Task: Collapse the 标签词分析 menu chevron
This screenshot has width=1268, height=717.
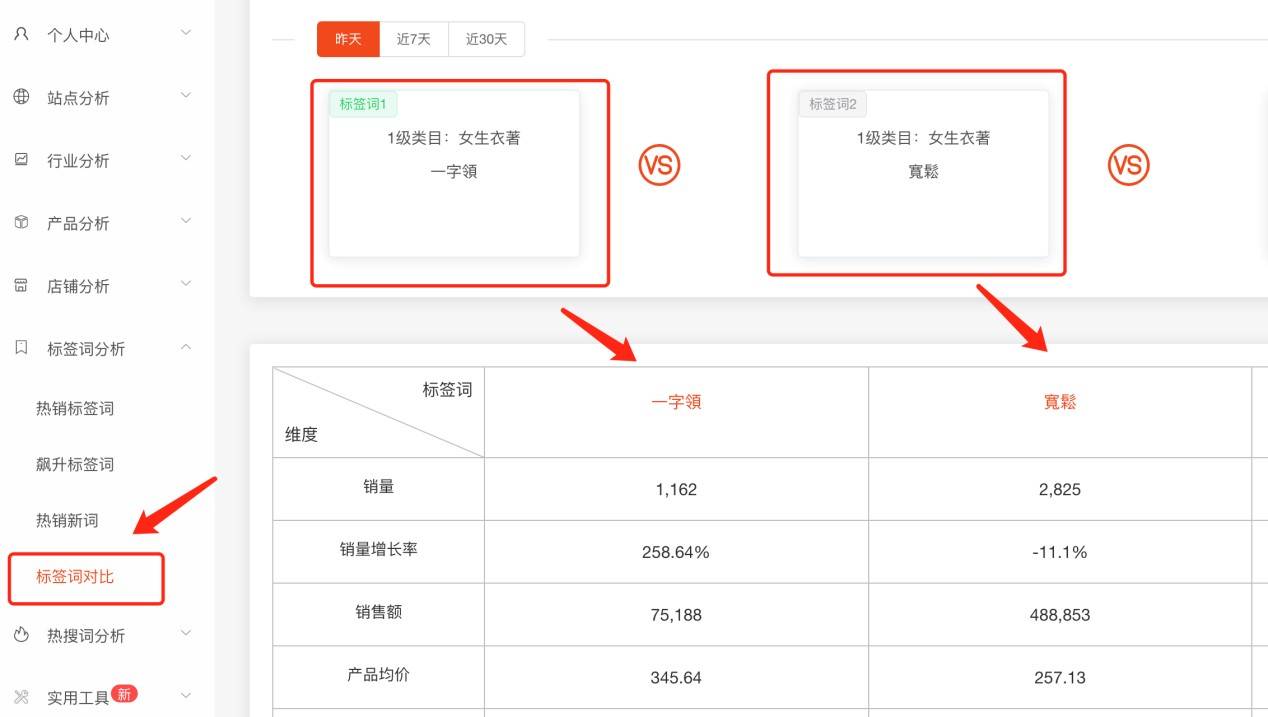Action: pos(186,347)
